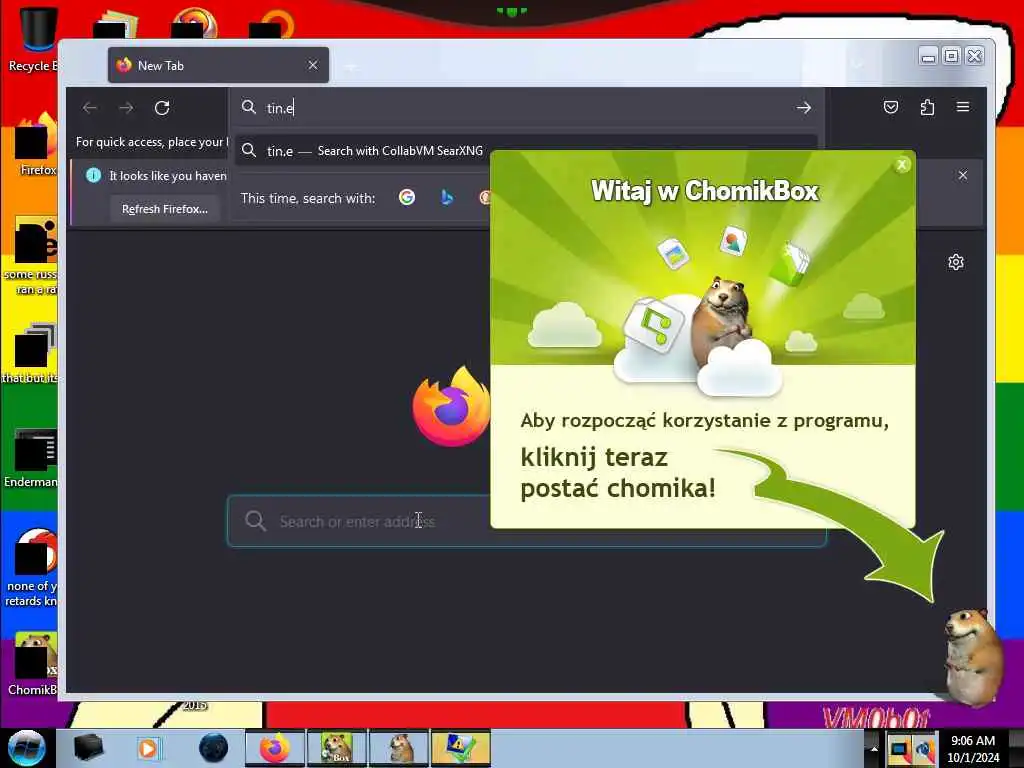
Task: Close the ChomikBox welcome popup
Action: point(902,165)
